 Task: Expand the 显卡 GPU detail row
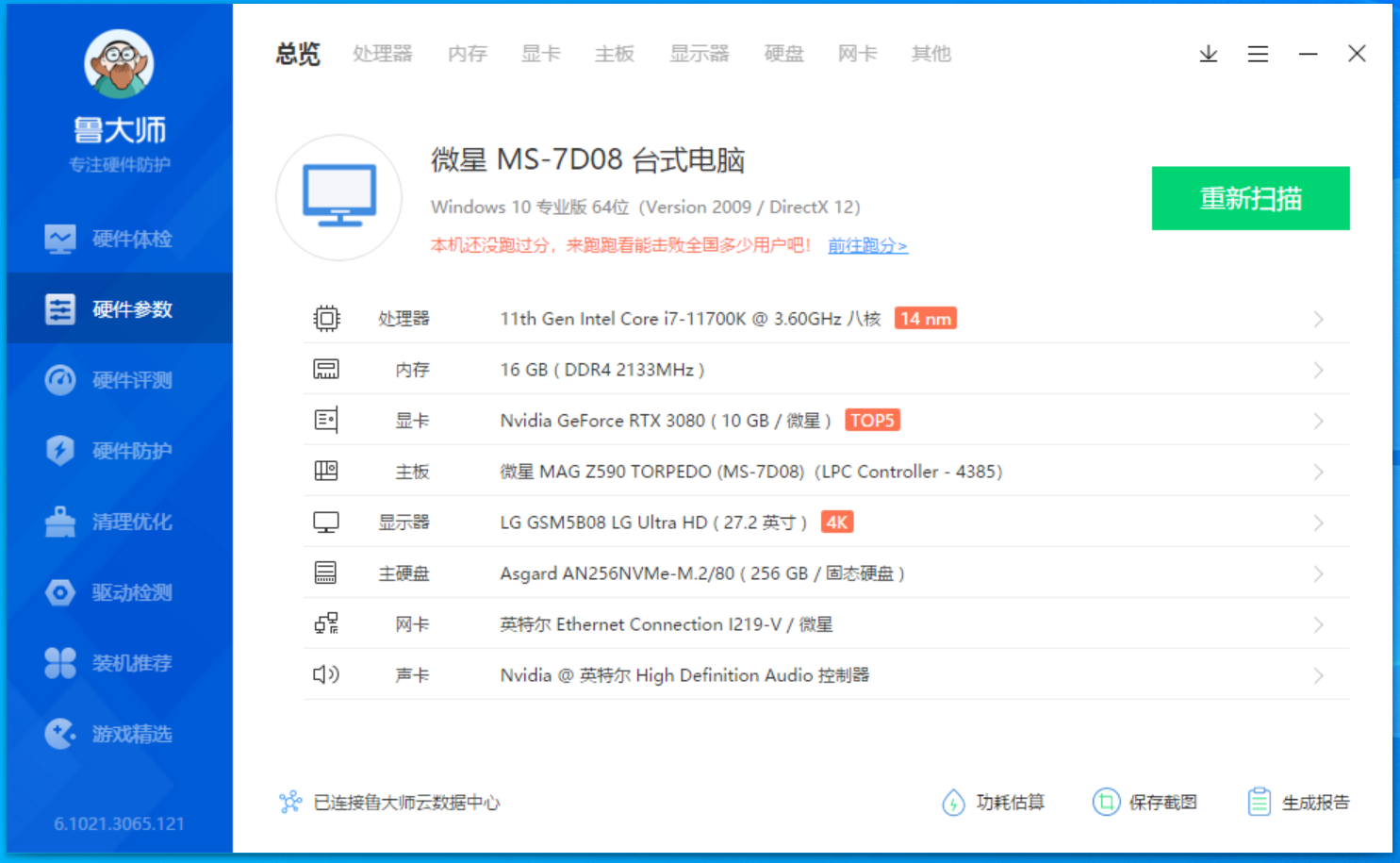[x=1317, y=420]
